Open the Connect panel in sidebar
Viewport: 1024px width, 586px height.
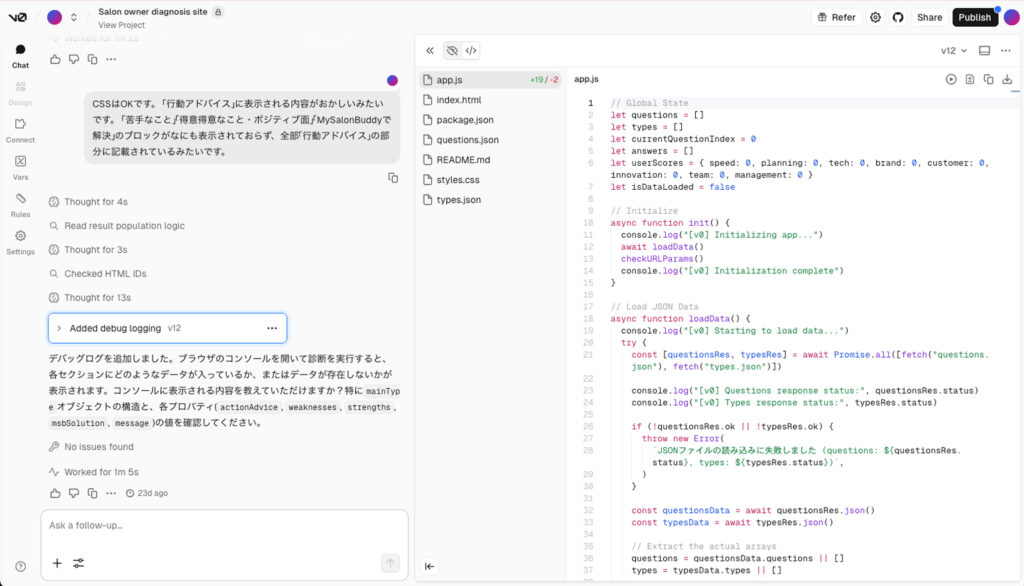[x=20, y=129]
